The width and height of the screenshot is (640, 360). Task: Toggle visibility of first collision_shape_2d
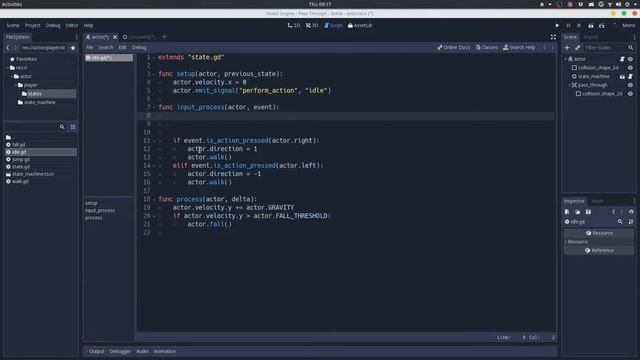click(630, 68)
